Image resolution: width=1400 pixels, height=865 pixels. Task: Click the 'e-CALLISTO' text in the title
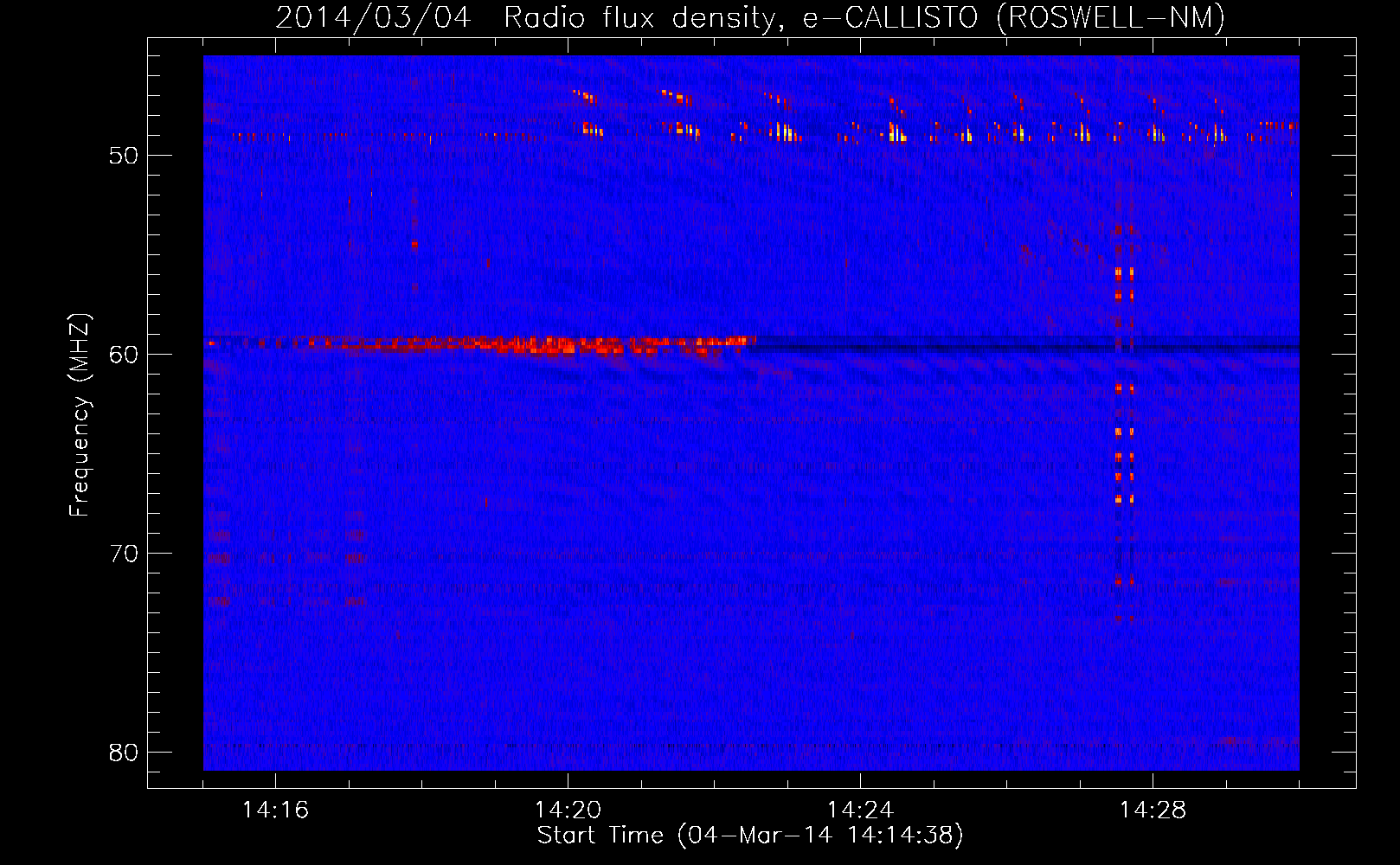pyautogui.click(x=890, y=18)
